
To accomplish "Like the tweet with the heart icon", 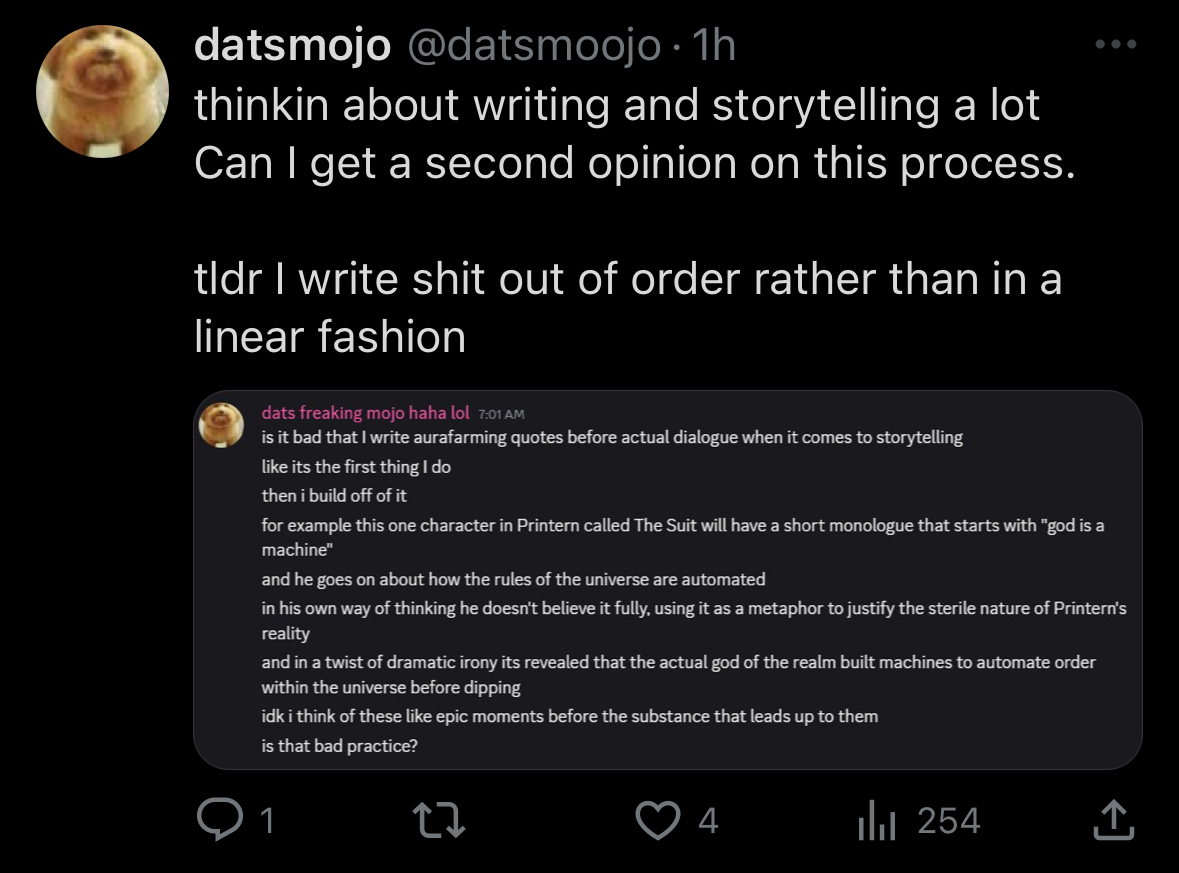I will [x=659, y=821].
